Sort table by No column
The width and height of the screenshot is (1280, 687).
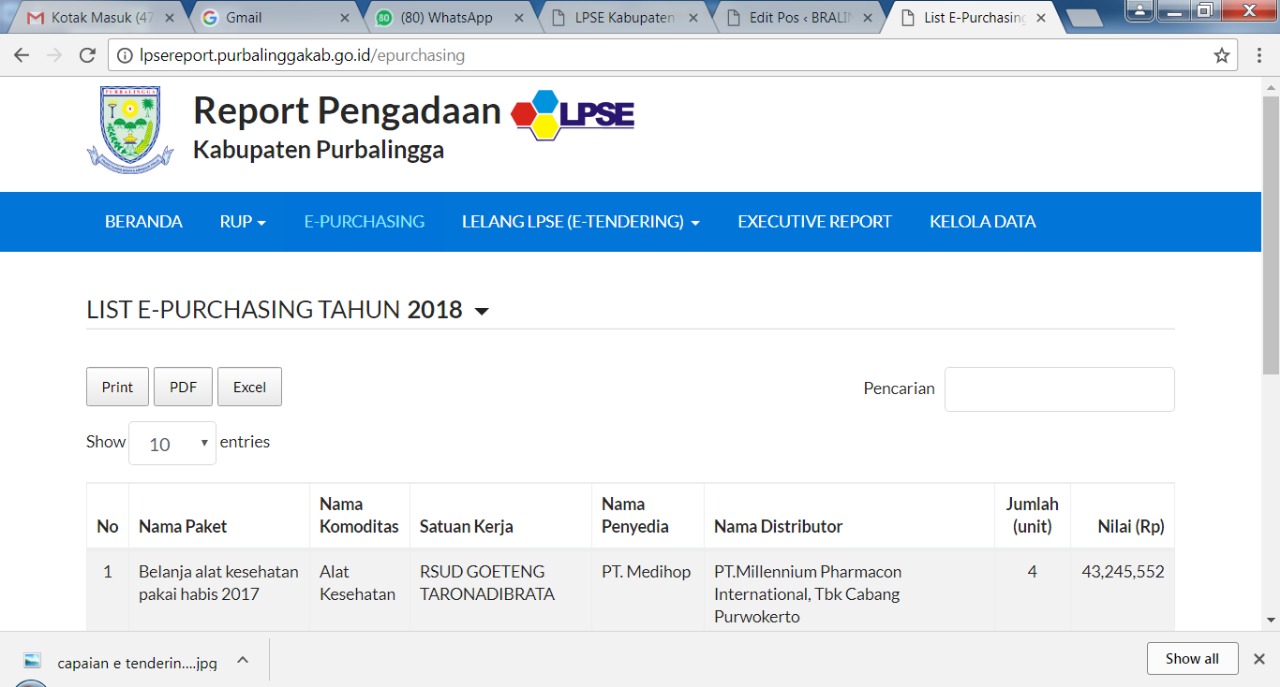108,516
